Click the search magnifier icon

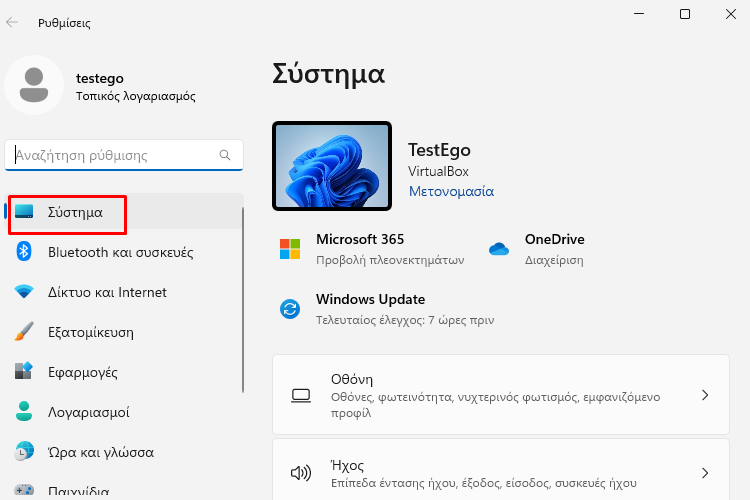point(225,155)
